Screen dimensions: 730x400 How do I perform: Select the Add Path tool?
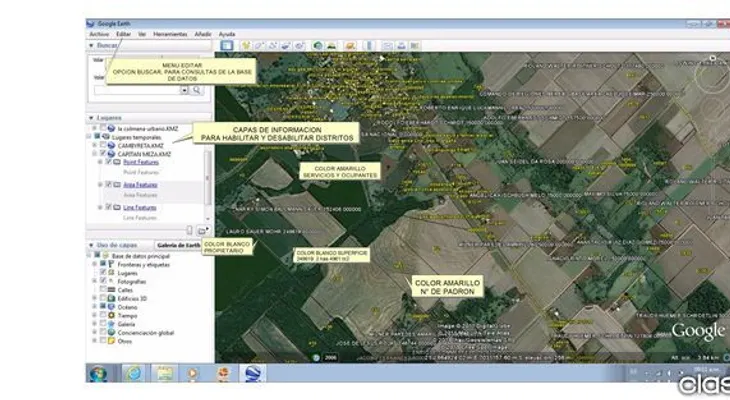[273, 46]
